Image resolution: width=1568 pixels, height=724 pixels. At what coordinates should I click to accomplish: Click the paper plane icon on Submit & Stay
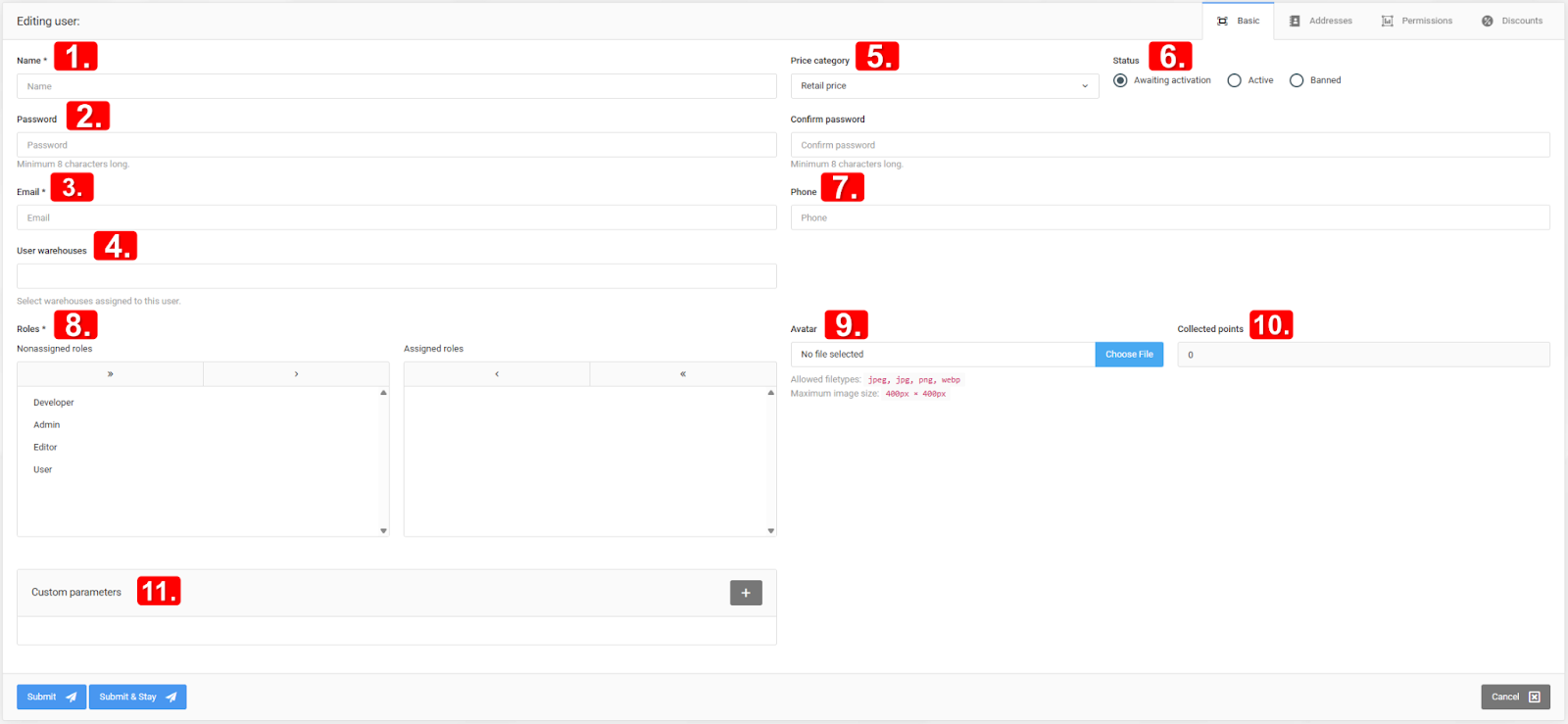[171, 698]
